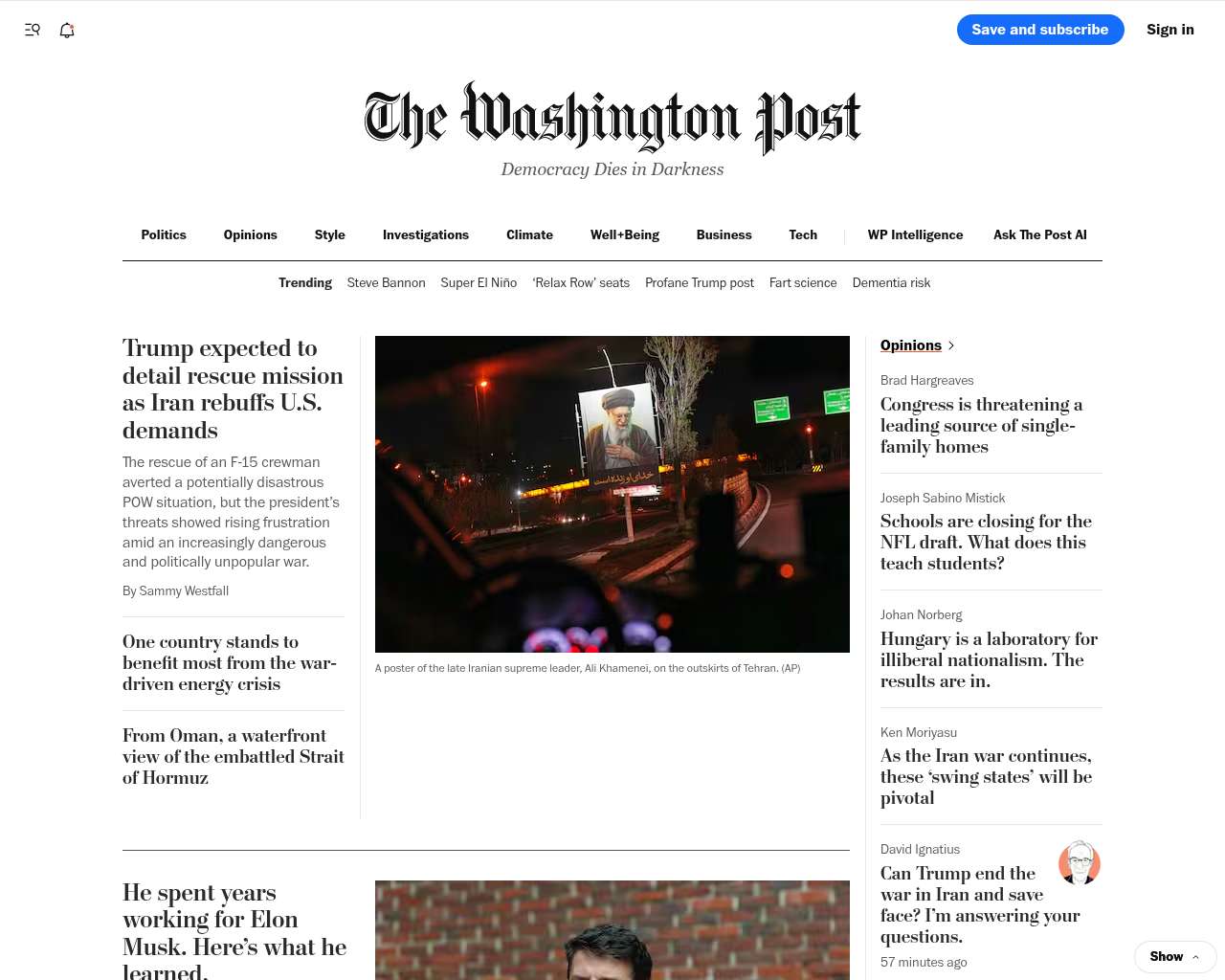
Task: Open the sections menu and search icon
Action: pos(33,30)
